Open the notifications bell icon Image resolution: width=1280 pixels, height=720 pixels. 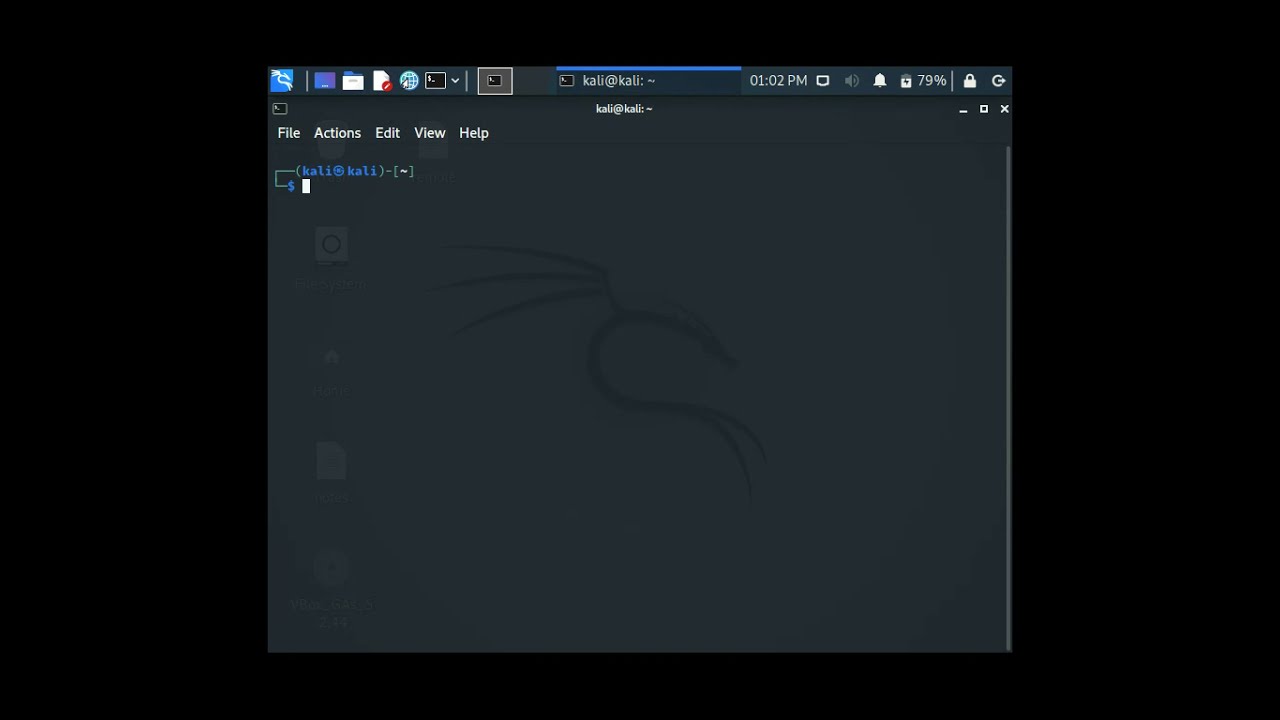pyautogui.click(x=880, y=81)
